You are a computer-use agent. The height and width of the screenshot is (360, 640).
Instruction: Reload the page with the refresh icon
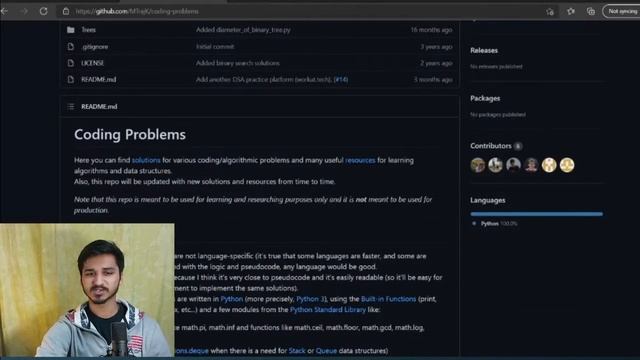pyautogui.click(x=44, y=11)
